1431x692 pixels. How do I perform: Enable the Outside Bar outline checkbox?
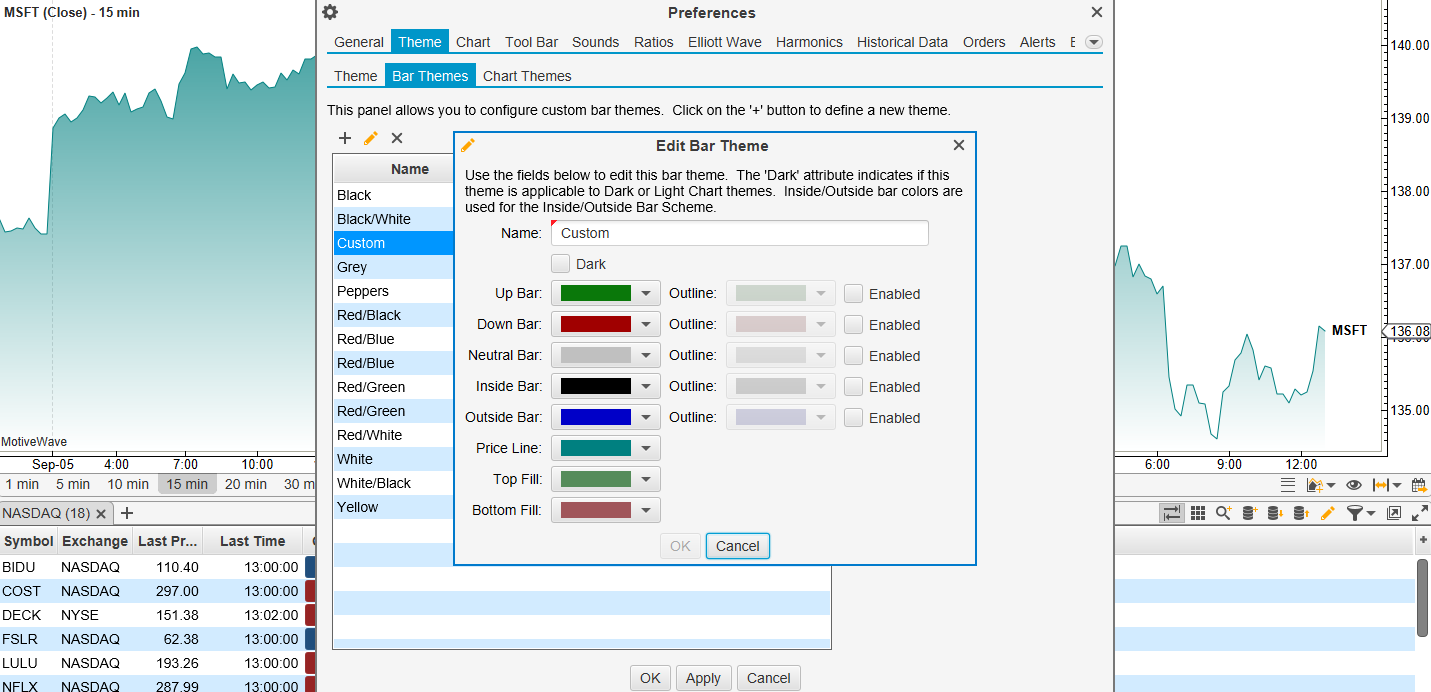coord(853,418)
